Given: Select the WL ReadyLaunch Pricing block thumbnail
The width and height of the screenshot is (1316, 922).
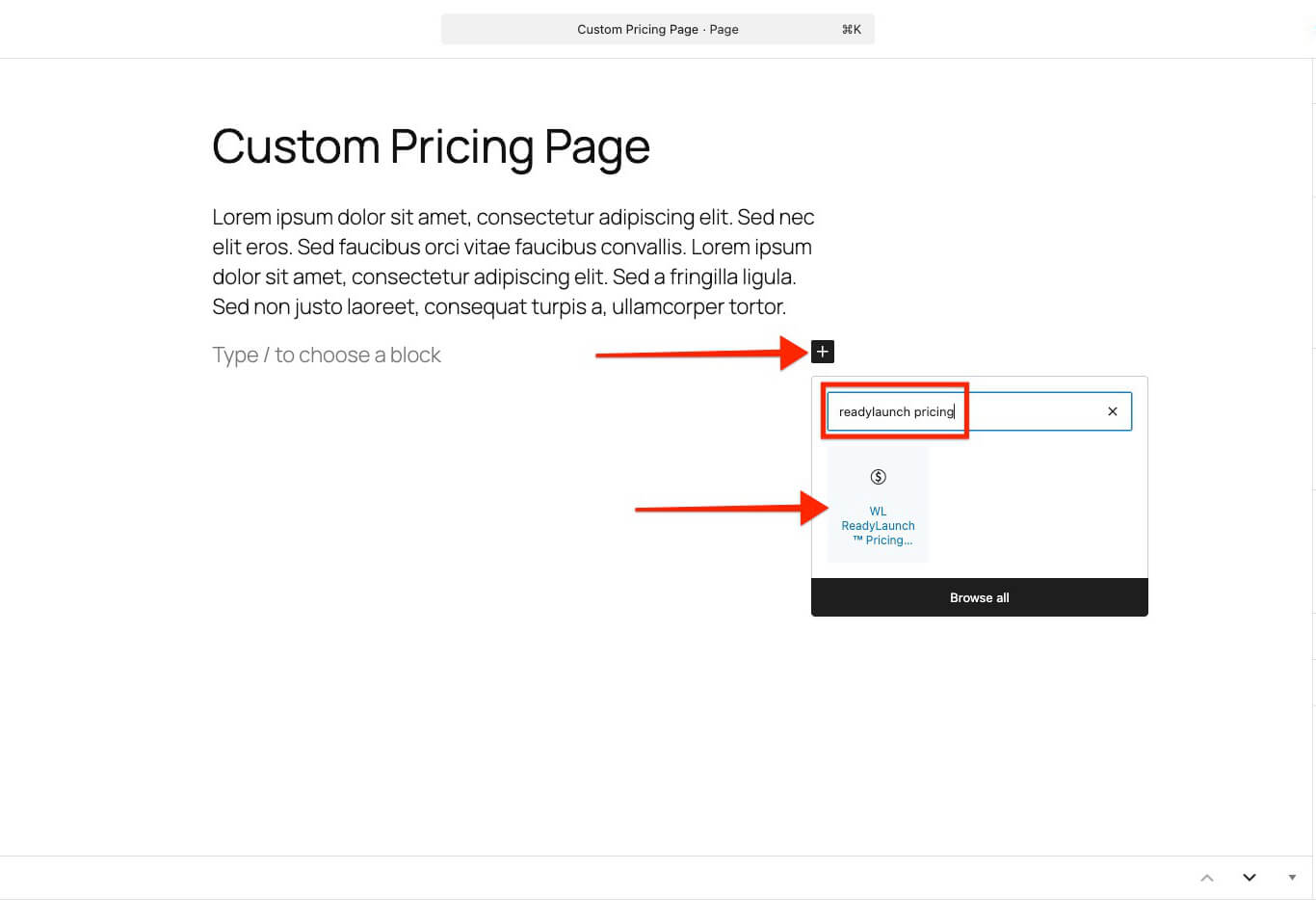Looking at the screenshot, I should [878, 503].
